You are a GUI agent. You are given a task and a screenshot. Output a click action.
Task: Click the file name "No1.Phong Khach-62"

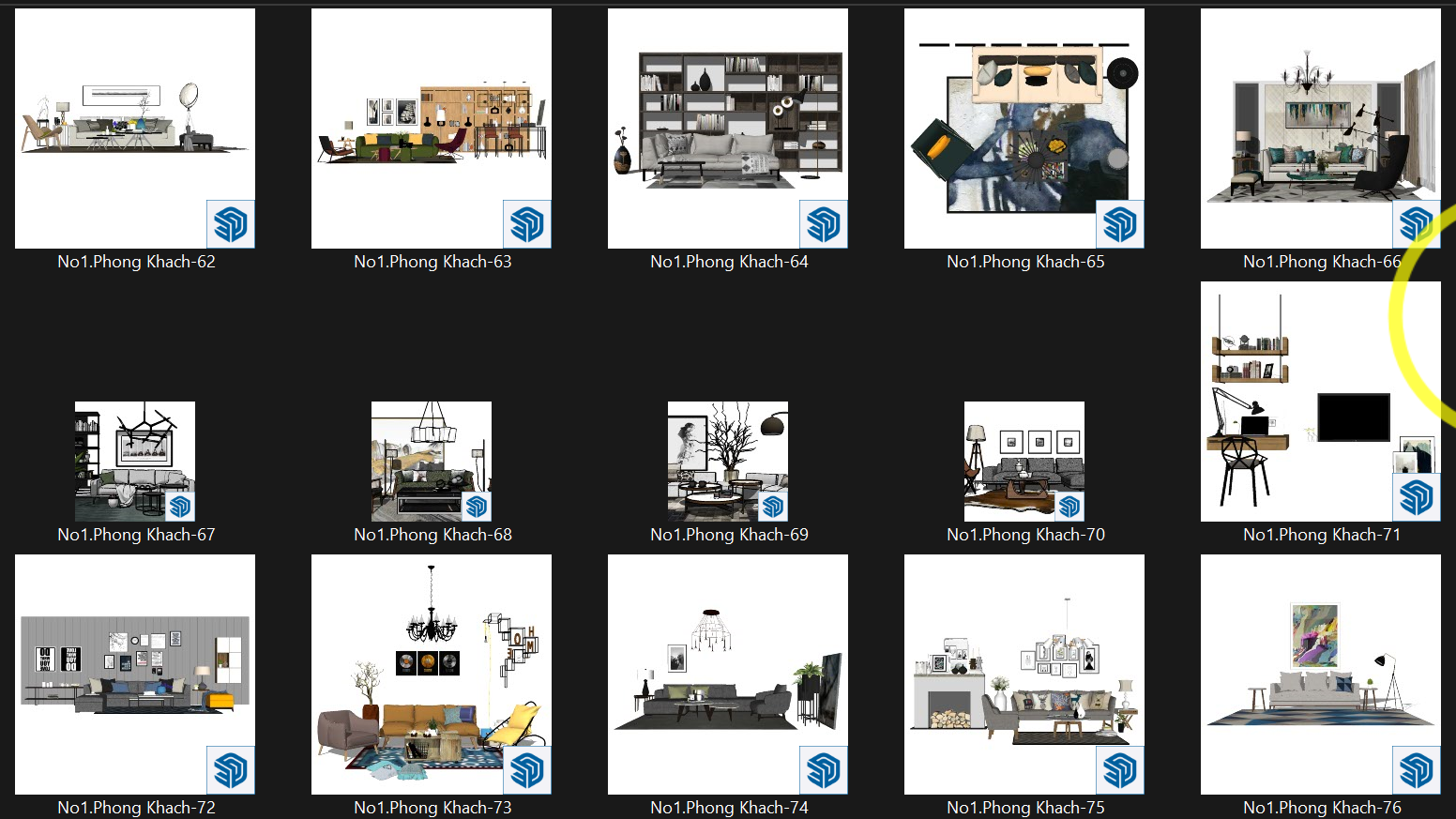137,262
